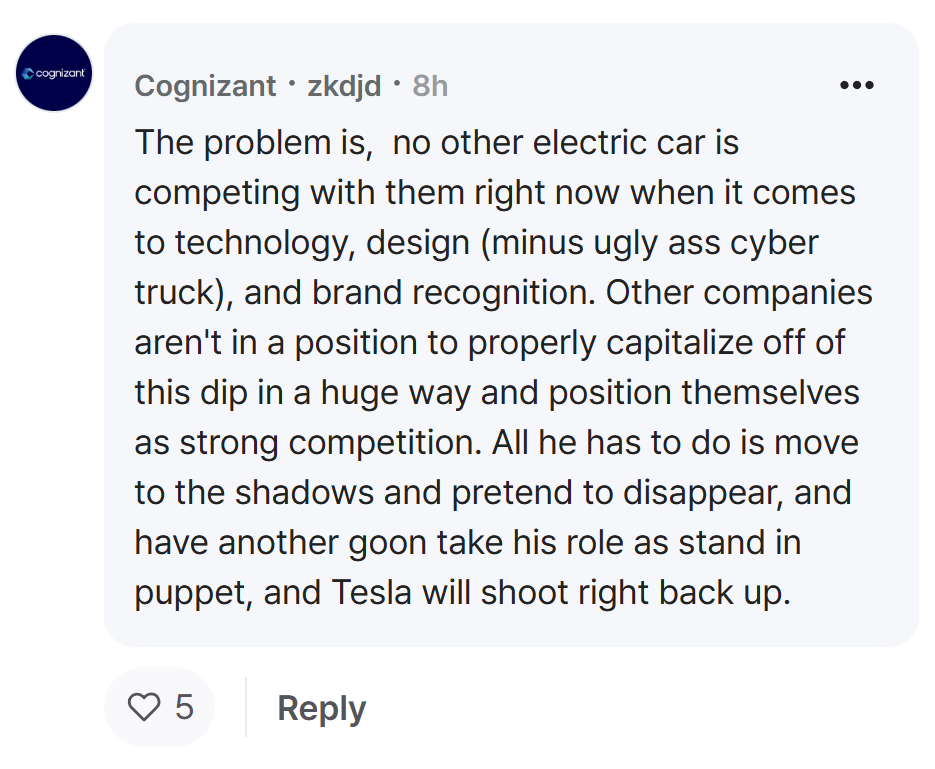Open the three-dot more options menu
Image resolution: width=935 pixels, height=769 pixels.
coord(856,85)
